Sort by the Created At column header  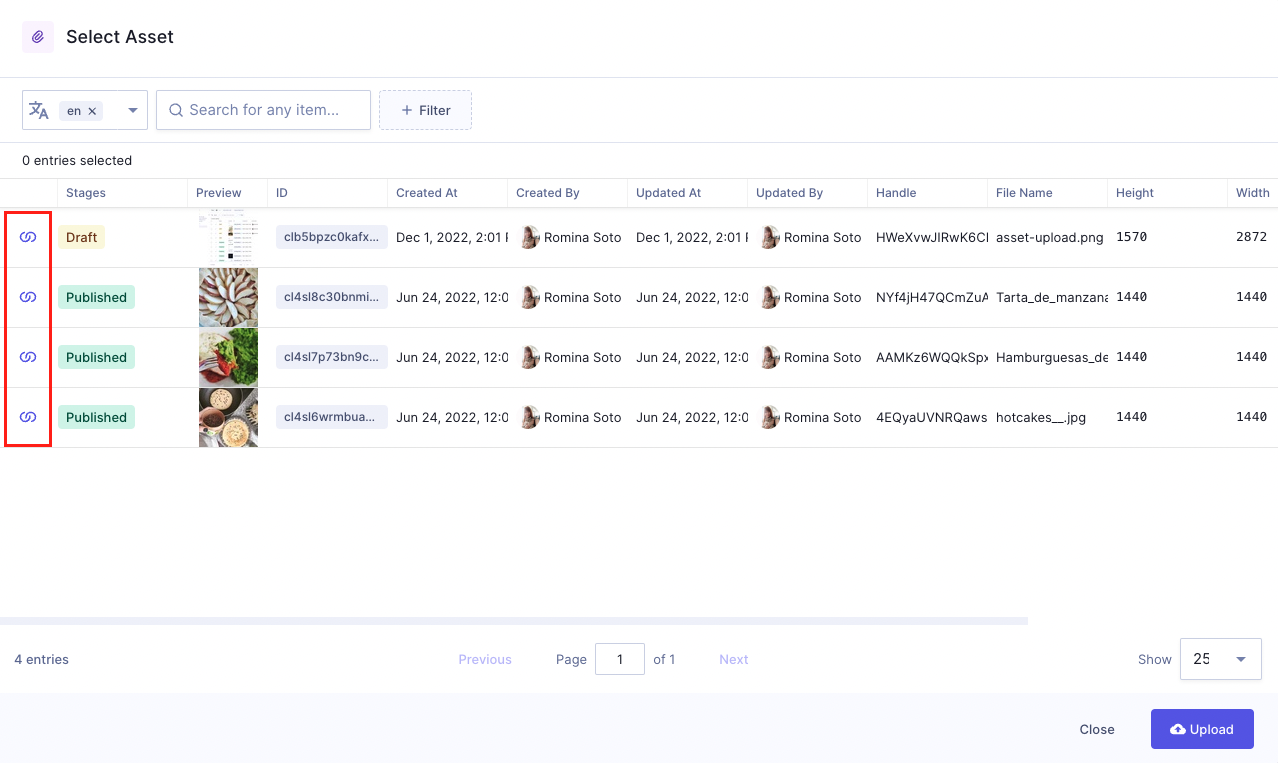427,193
